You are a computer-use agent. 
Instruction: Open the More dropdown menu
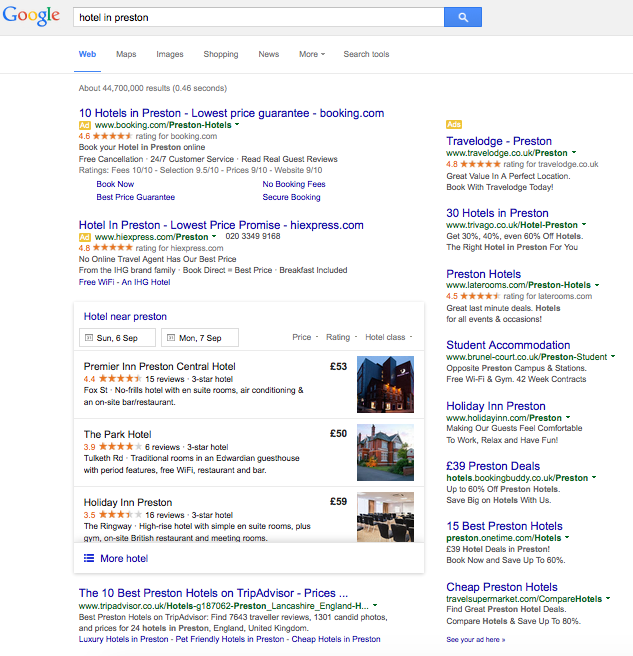pos(312,54)
